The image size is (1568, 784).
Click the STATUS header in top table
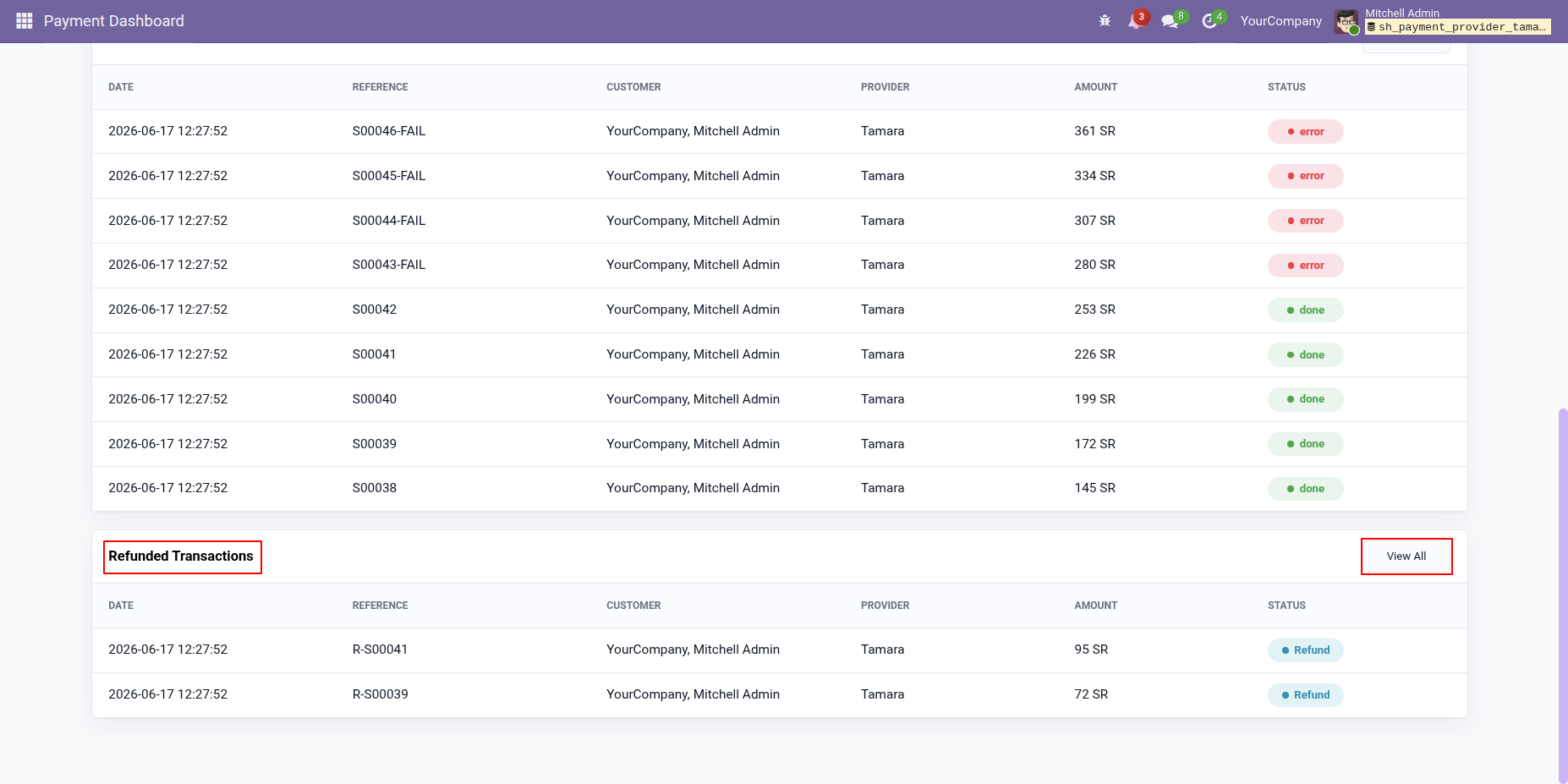[1286, 87]
